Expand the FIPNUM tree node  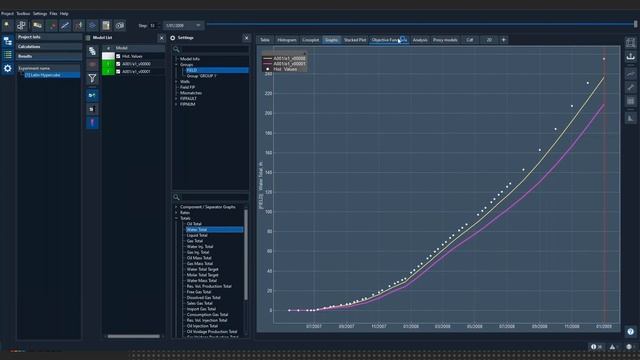pyautogui.click(x=176, y=104)
